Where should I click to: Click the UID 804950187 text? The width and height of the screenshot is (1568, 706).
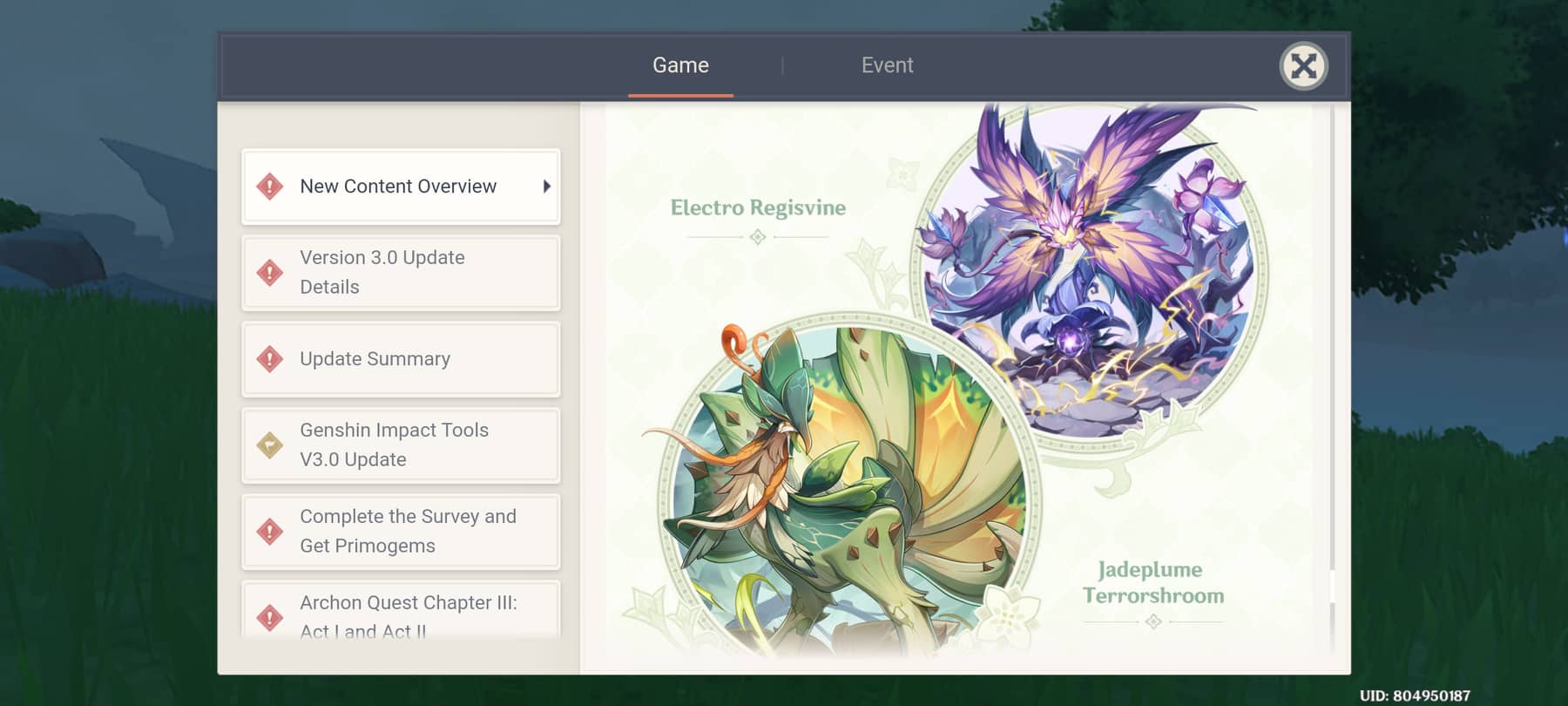click(1415, 696)
